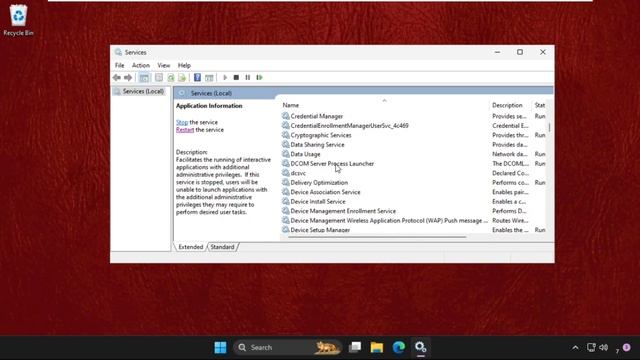Click the notification badge in the tray
The height and width of the screenshot is (360, 640).
click(627, 347)
